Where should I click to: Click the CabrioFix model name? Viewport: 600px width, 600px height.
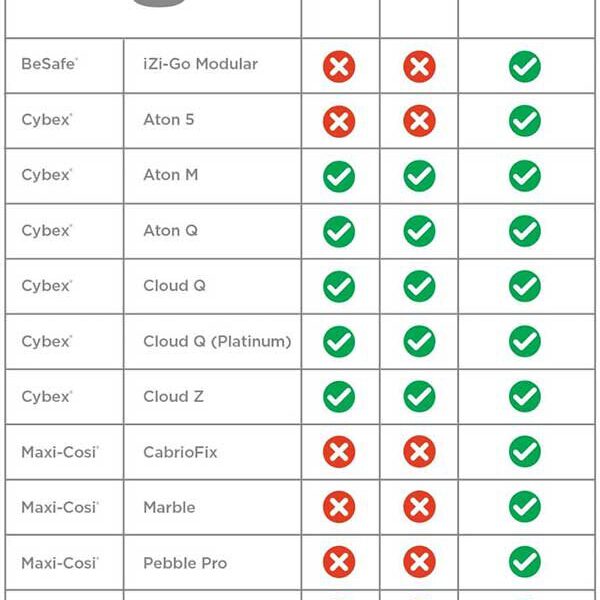[x=180, y=452]
